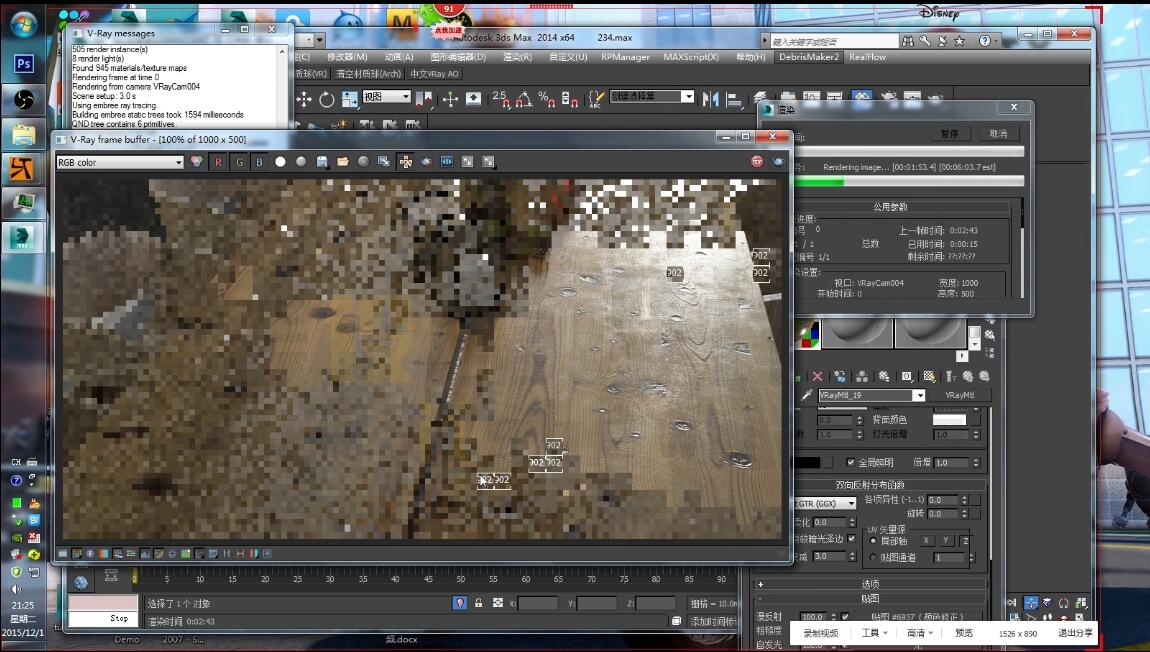Click 退出分享 to exit sharing
The width and height of the screenshot is (1150, 652).
tap(1075, 633)
